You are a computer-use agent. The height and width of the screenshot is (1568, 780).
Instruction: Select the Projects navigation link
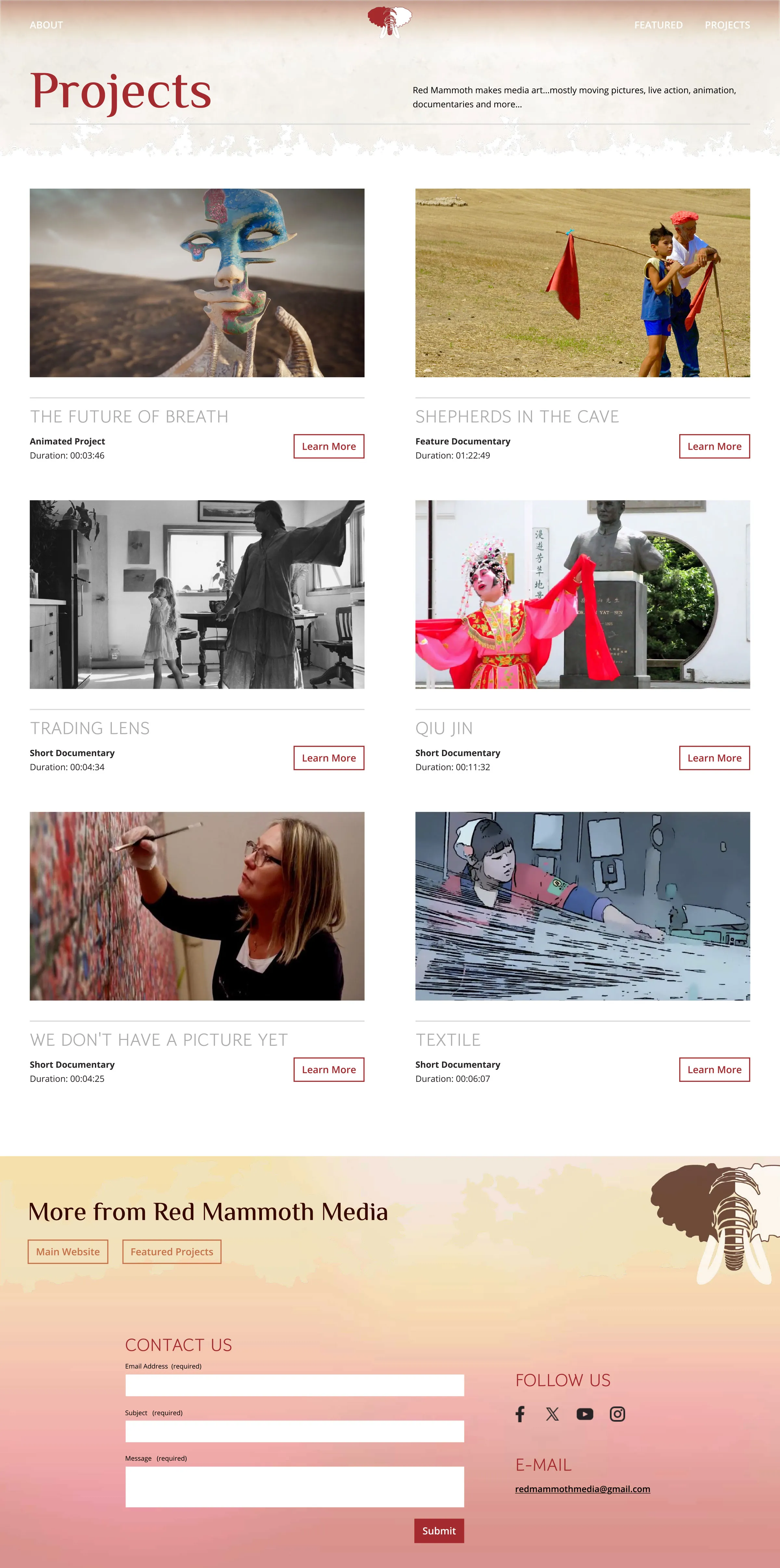[x=727, y=25]
